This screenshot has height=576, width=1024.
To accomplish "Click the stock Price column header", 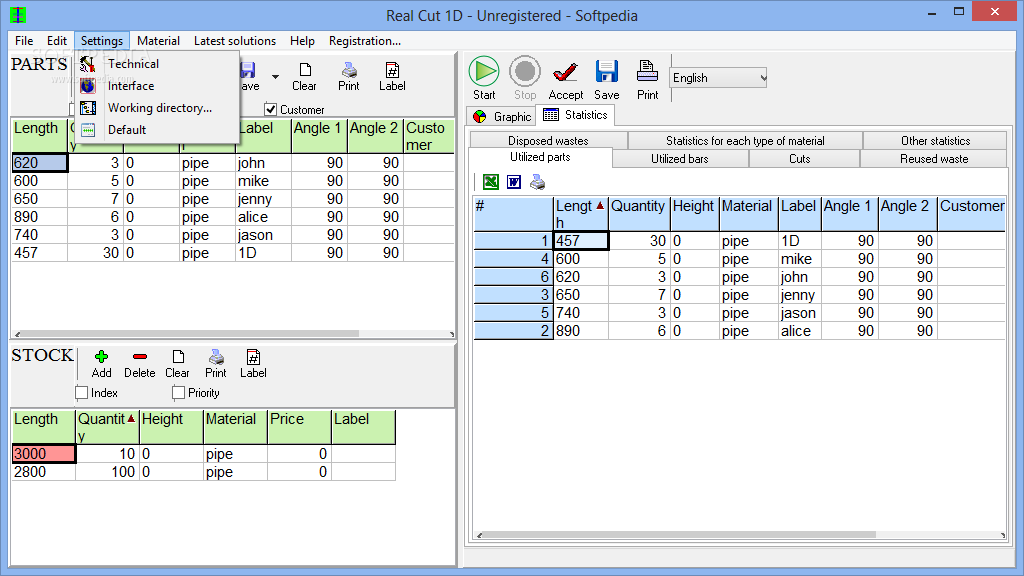I will coord(299,426).
